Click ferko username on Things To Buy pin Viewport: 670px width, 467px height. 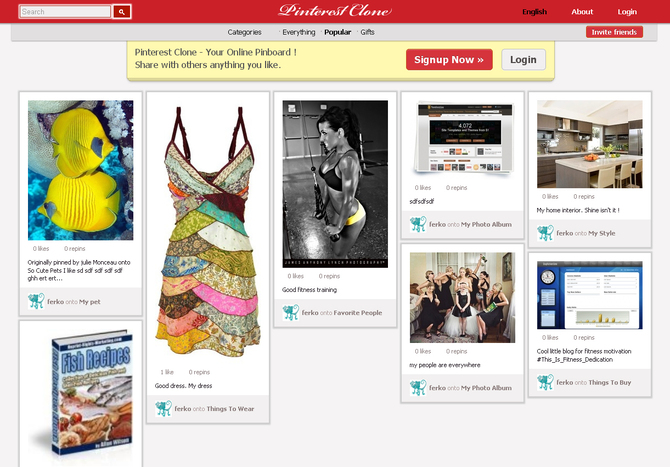564,382
